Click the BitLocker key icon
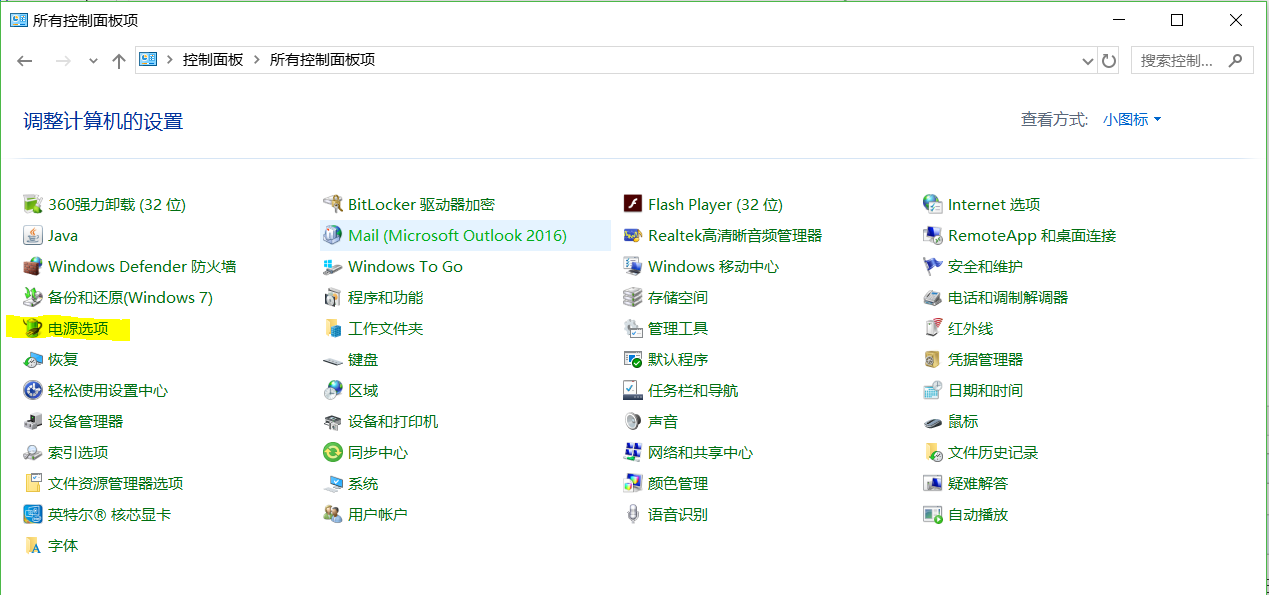Screen dimensions: 1269x595 point(333,204)
